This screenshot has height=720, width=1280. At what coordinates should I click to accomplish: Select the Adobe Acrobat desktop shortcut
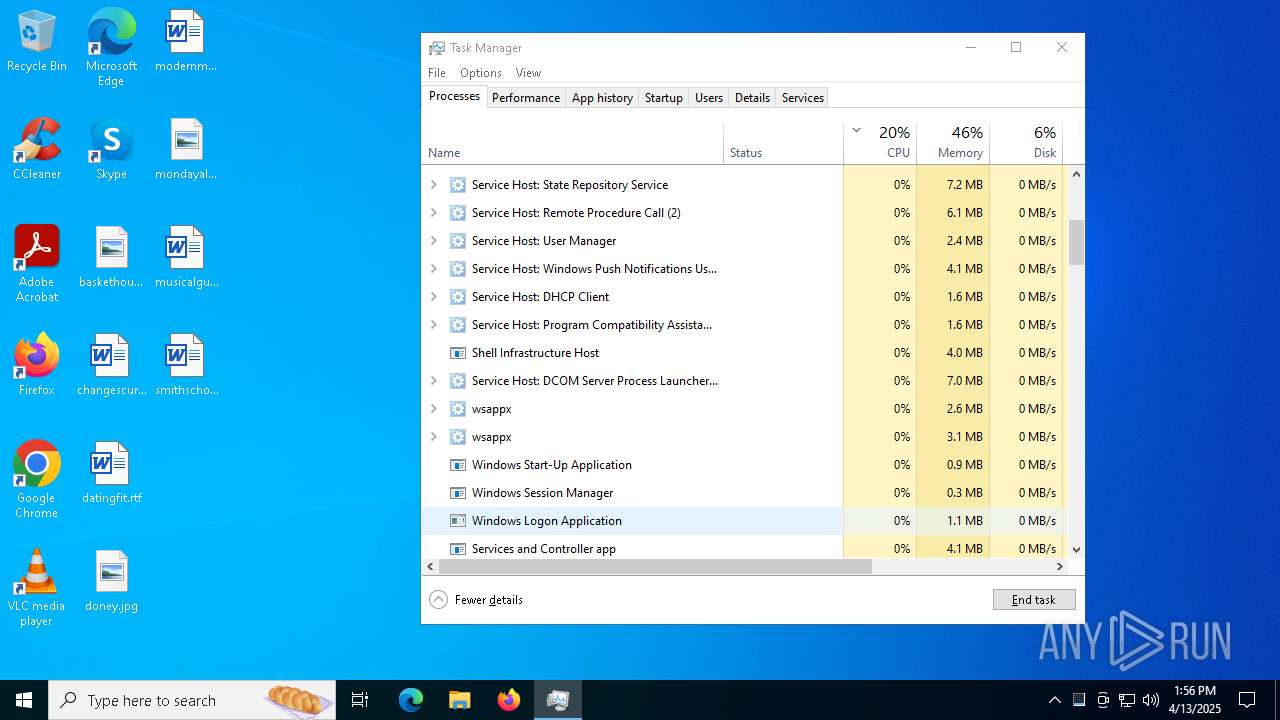(37, 264)
